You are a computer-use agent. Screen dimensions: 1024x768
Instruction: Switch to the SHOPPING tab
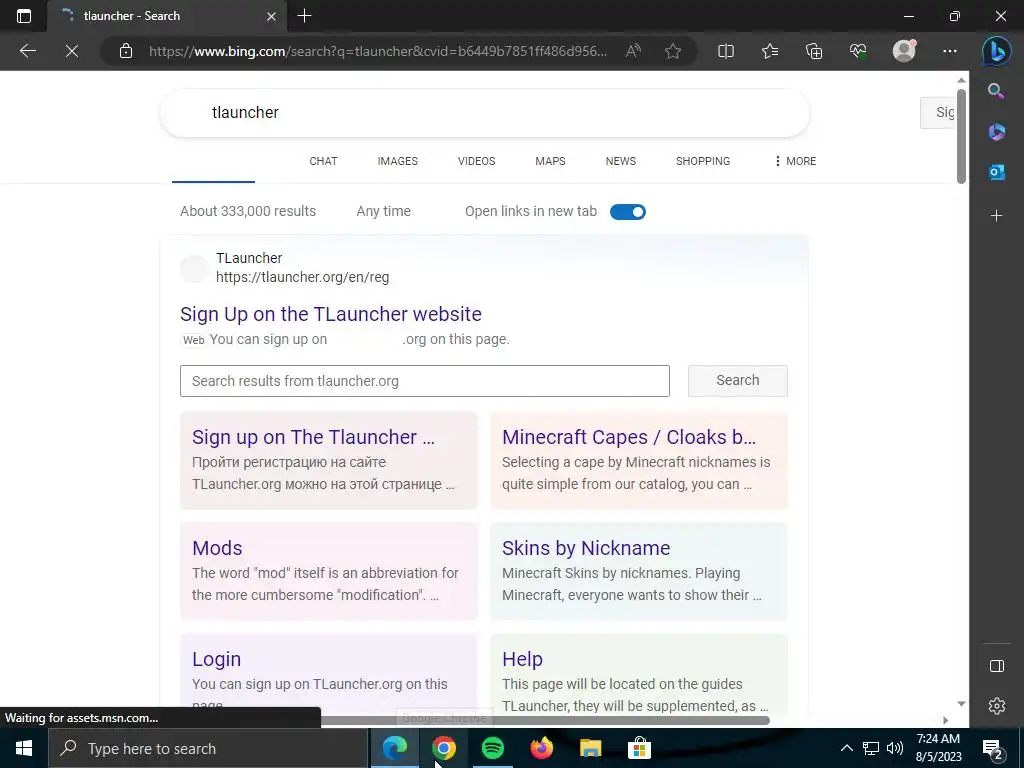[703, 161]
